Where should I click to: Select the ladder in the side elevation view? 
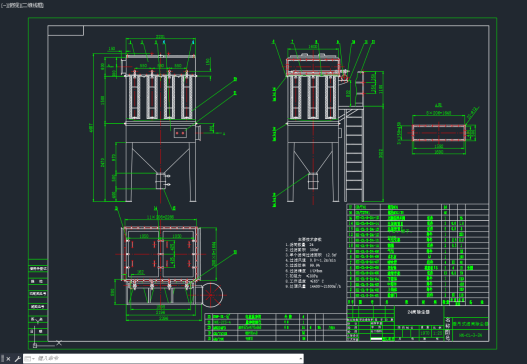(354, 155)
